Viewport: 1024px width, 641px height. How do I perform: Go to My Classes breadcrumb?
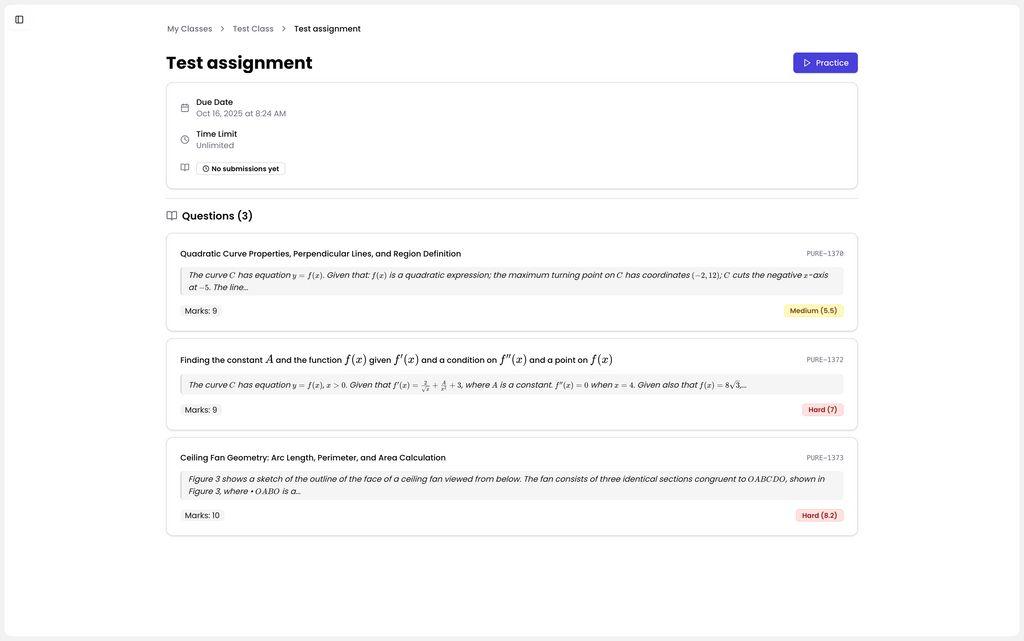coord(189,29)
